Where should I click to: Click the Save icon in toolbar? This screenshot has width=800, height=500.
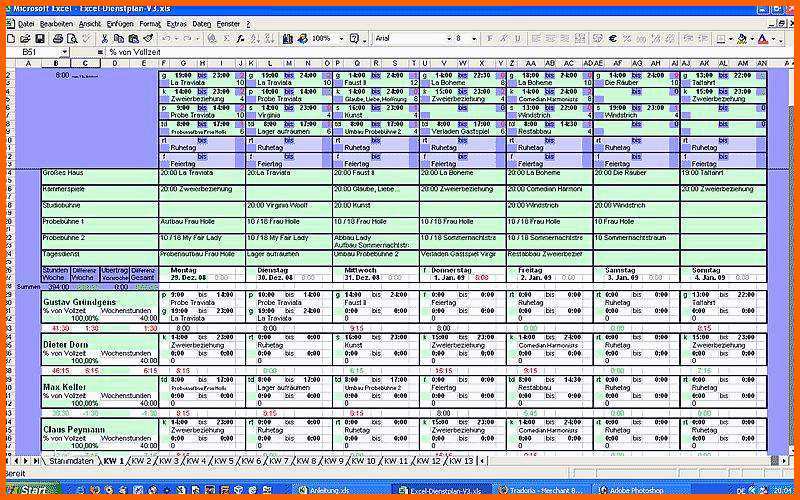[x=40, y=38]
